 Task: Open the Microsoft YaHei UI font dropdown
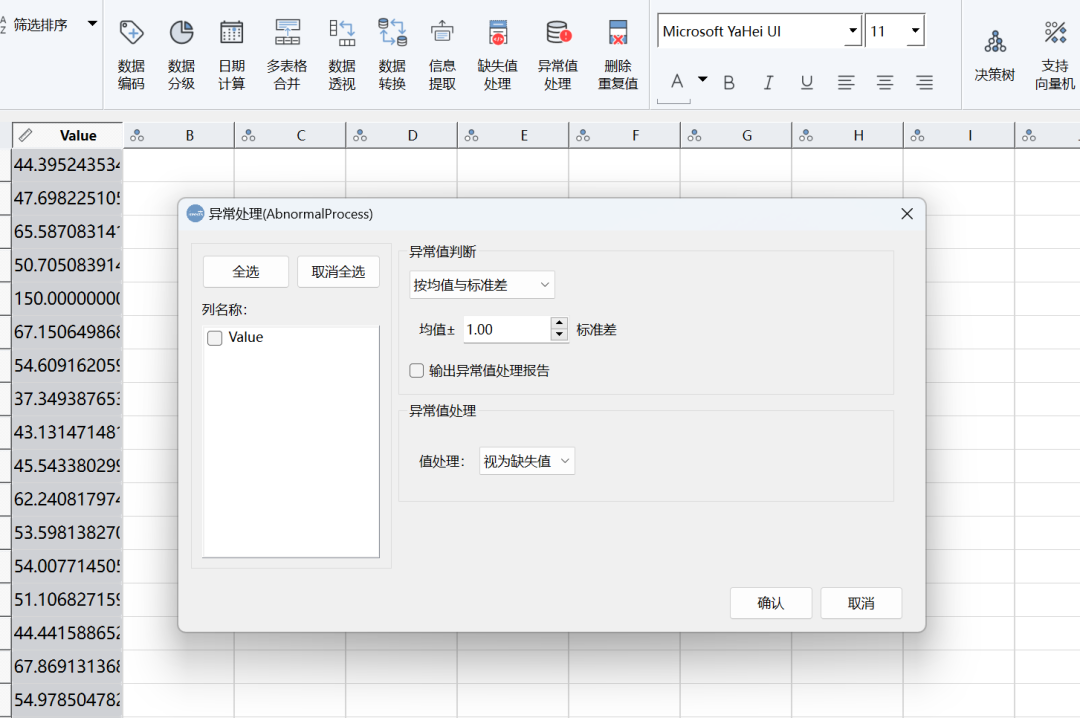tap(852, 32)
